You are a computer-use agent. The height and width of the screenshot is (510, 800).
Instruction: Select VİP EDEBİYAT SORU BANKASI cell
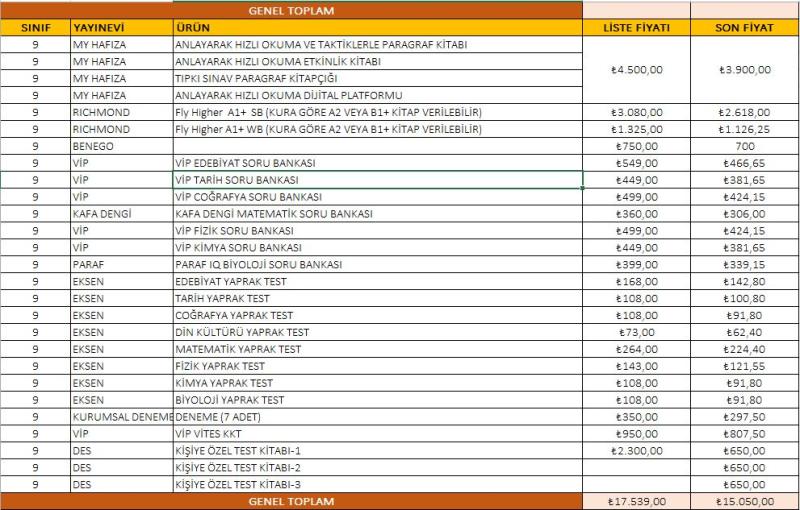tap(378, 163)
